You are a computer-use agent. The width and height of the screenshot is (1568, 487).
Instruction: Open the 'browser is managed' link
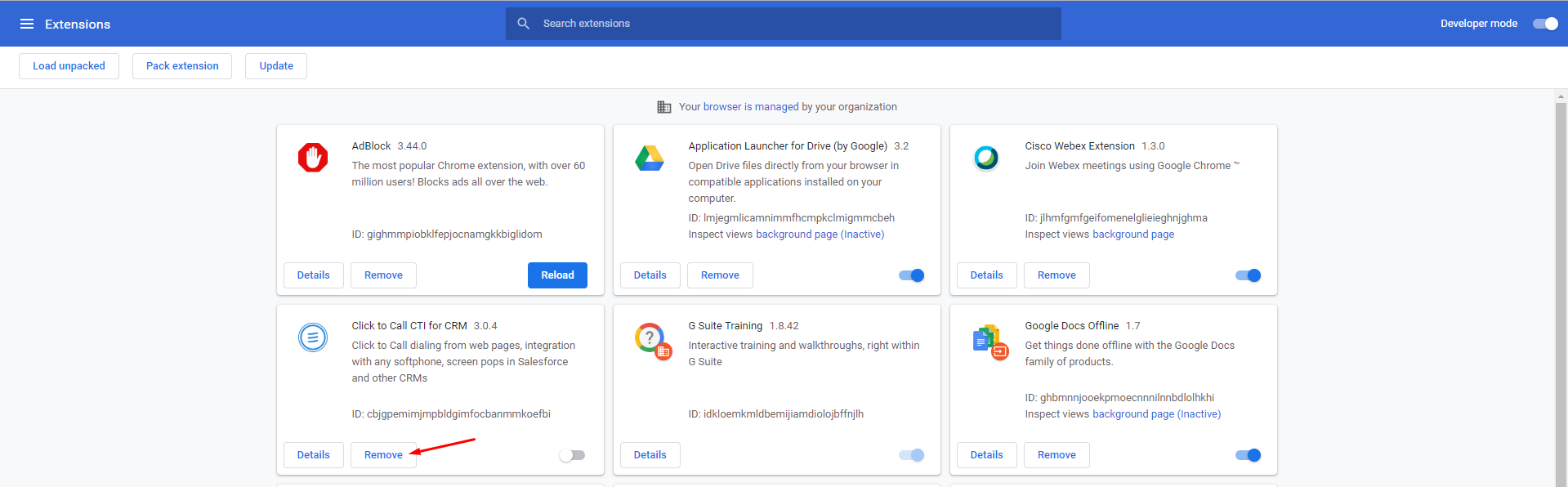coord(751,107)
